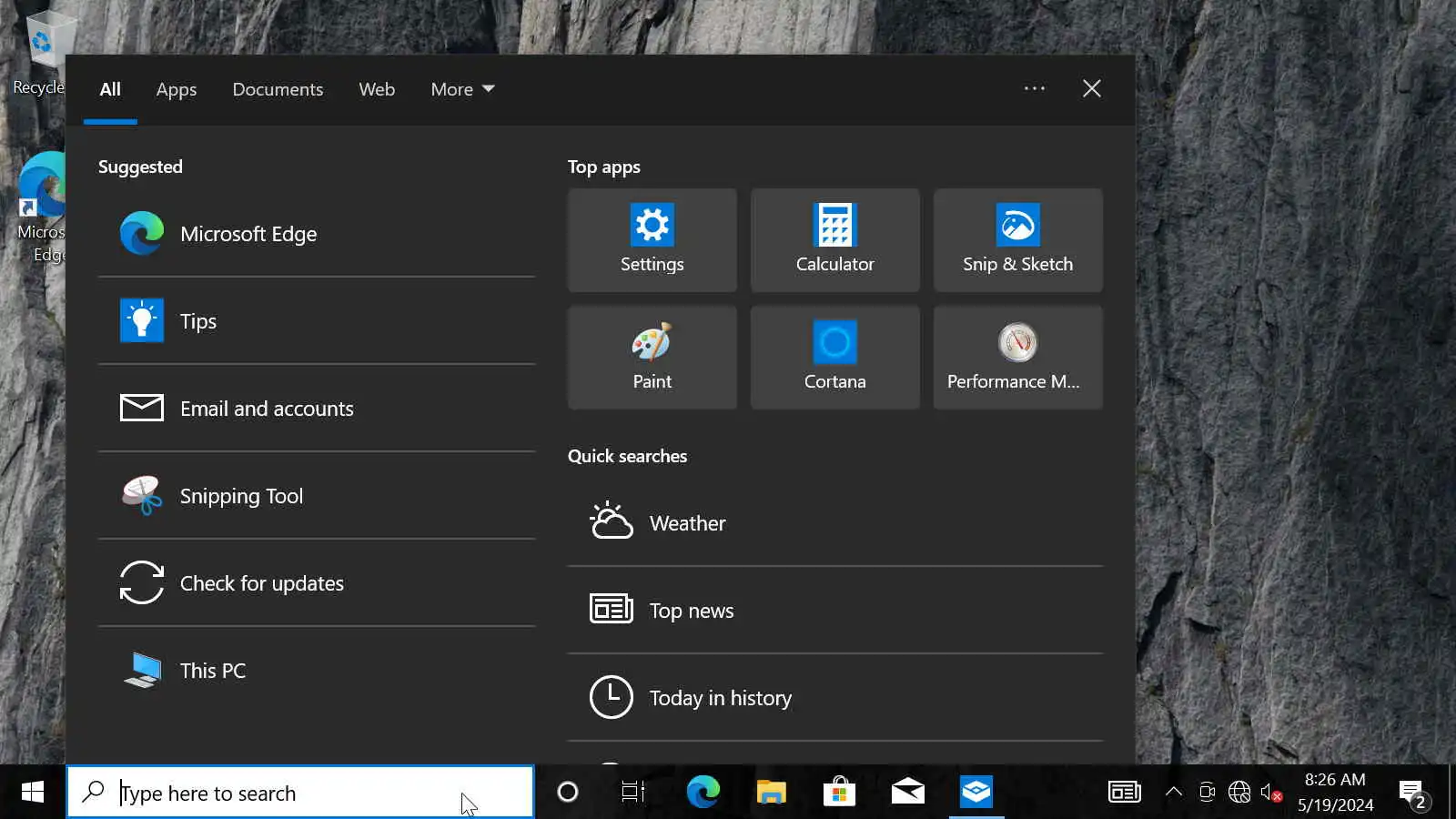This screenshot has width=1456, height=819.
Task: Open Microsoft Store from the taskbar
Action: (839, 793)
